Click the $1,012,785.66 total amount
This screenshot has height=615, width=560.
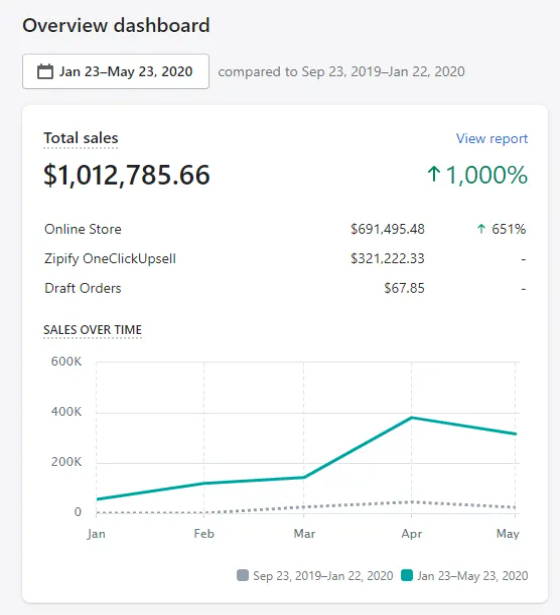tap(127, 175)
